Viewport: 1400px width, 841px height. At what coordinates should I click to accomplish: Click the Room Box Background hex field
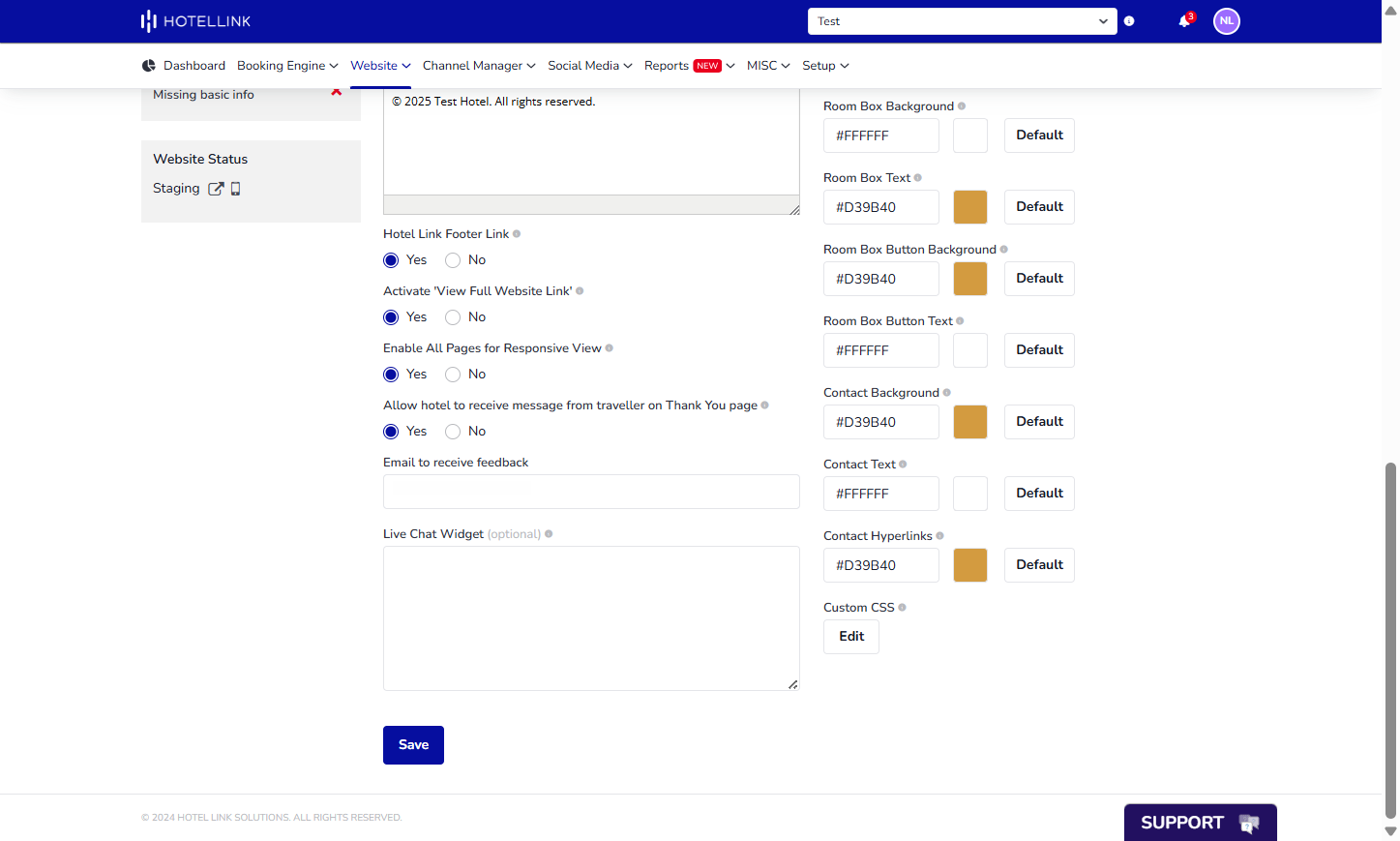881,135
